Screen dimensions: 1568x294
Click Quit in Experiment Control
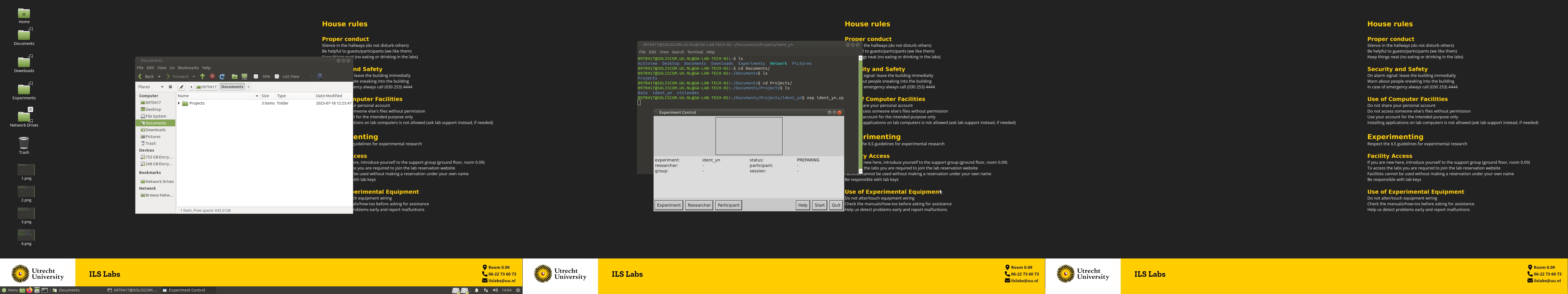tap(836, 205)
